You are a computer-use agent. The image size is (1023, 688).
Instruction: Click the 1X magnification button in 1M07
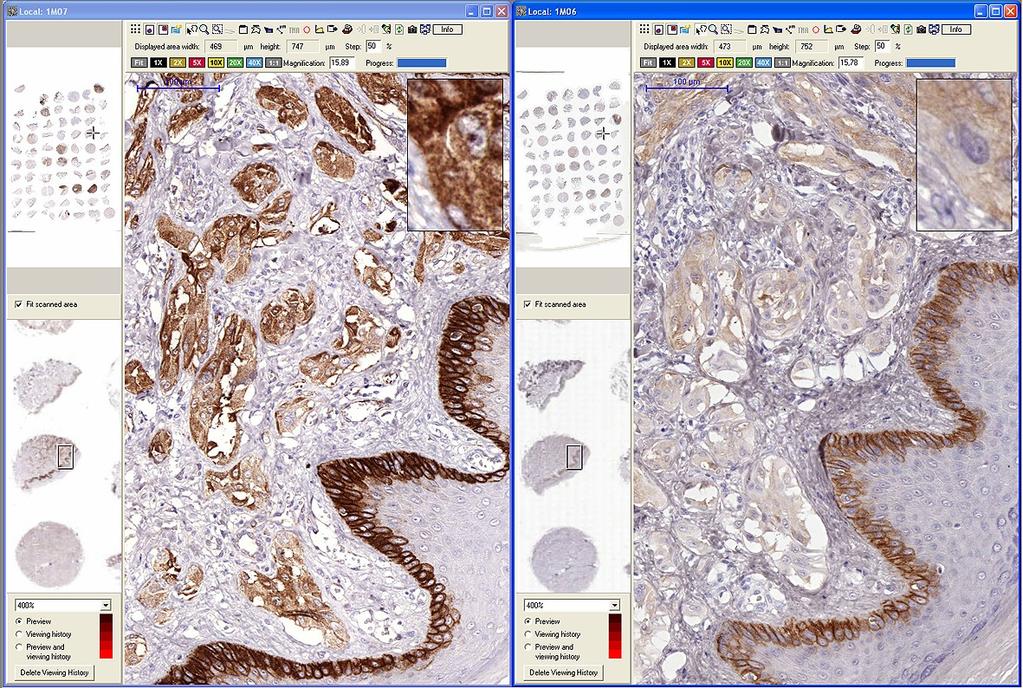159,63
